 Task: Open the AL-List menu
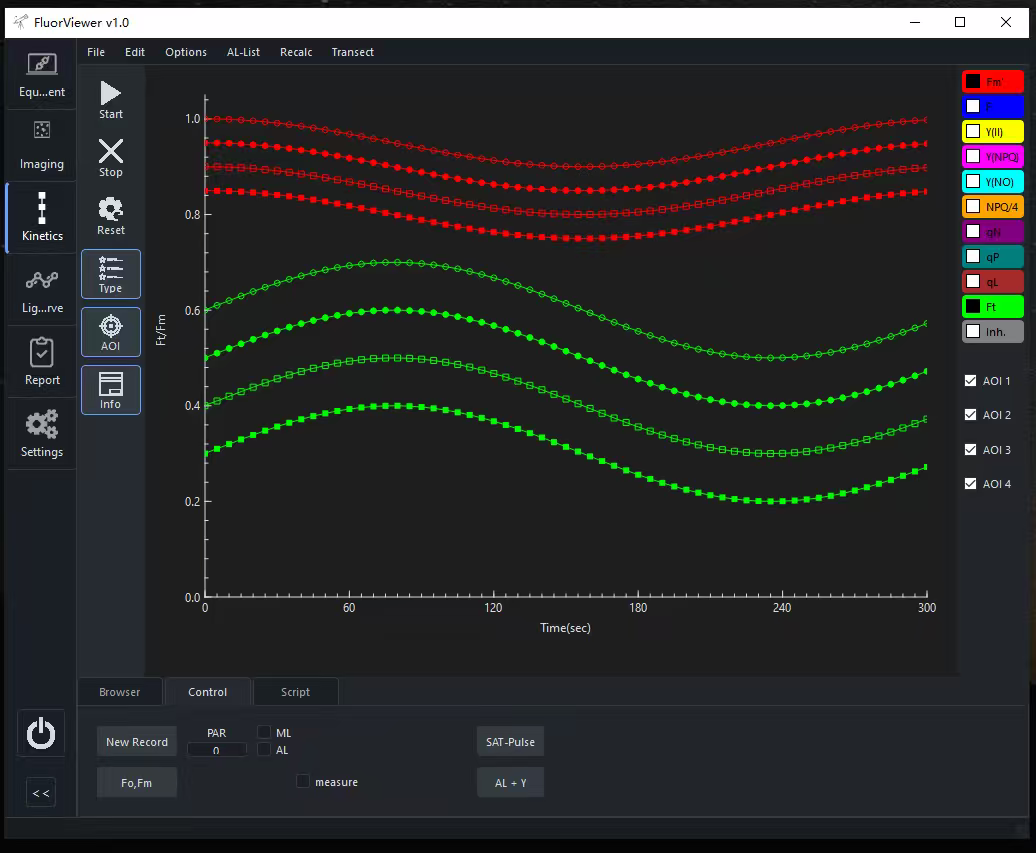click(243, 52)
